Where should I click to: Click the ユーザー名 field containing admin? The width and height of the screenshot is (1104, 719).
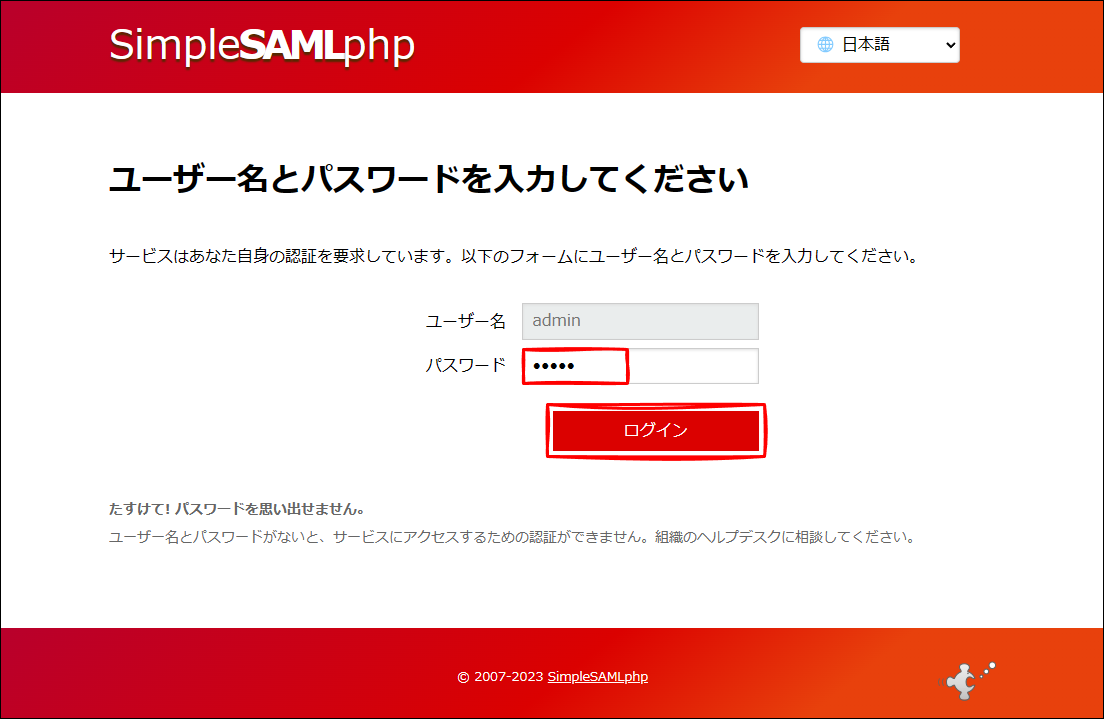pos(640,321)
